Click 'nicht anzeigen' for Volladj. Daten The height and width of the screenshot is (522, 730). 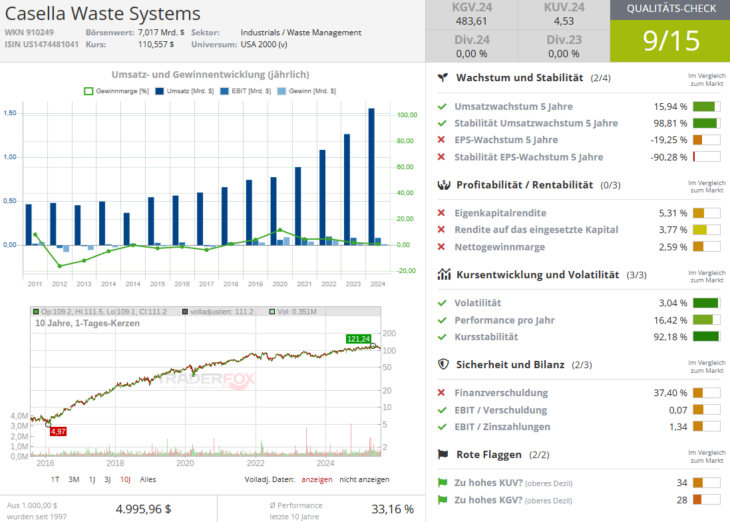tap(364, 480)
